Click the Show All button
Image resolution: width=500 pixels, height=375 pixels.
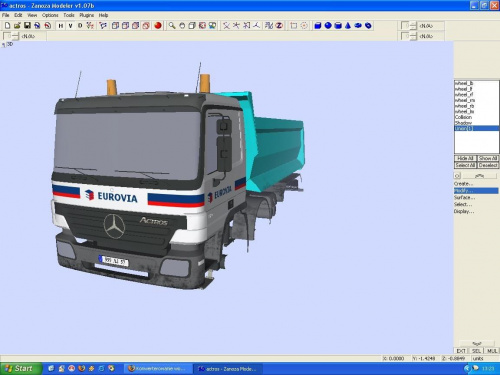(488, 158)
